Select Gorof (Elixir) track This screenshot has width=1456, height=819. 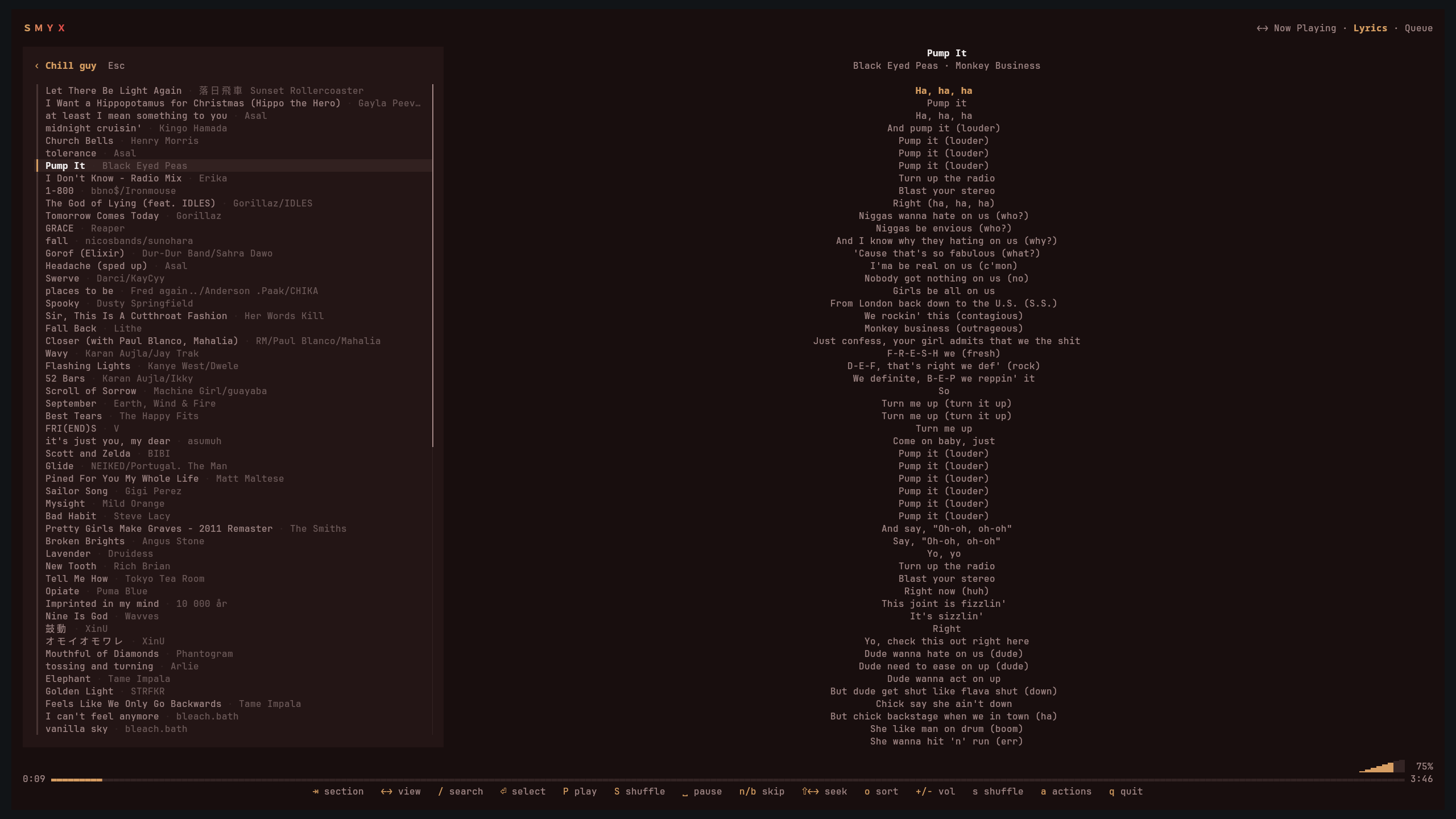tap(234, 254)
